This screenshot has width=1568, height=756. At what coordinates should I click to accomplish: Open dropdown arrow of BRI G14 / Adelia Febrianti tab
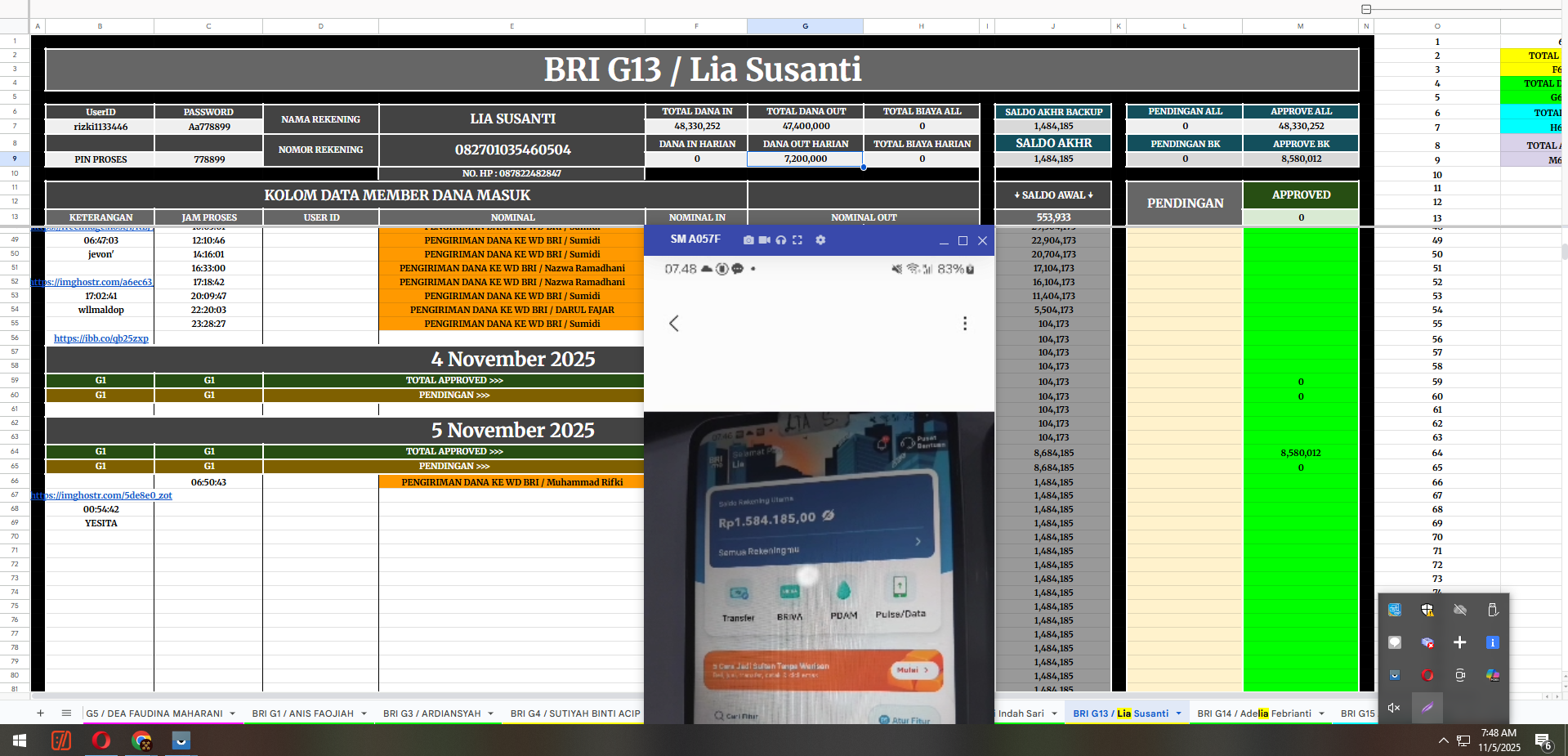1321,714
